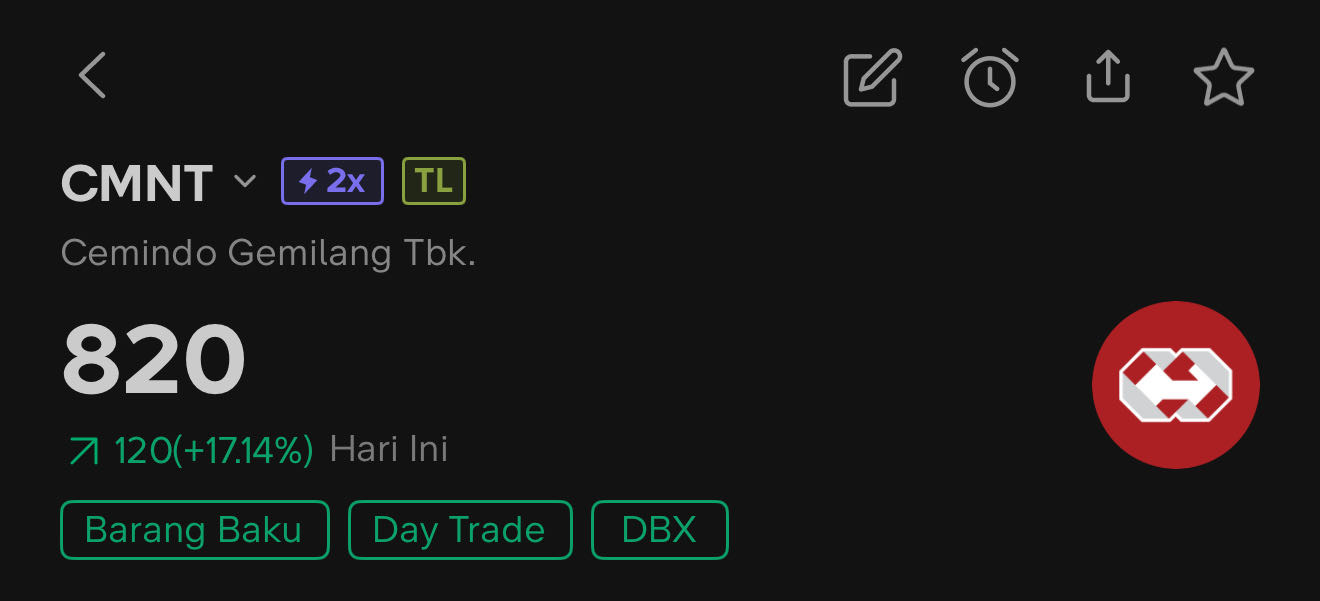Tap the lightning bolt icon in 2x badge
Screen dimensions: 1320x601
(309, 182)
